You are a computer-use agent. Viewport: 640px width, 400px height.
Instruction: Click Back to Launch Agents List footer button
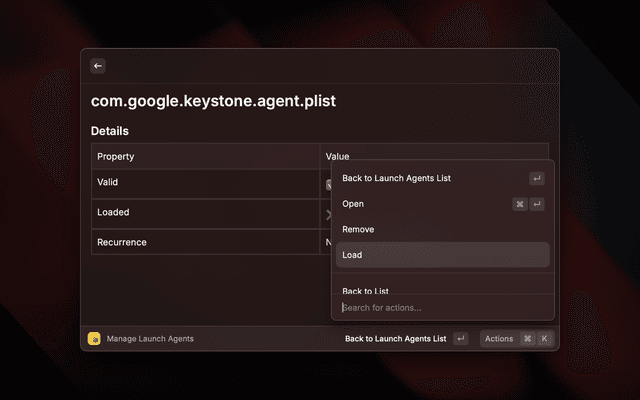point(395,339)
